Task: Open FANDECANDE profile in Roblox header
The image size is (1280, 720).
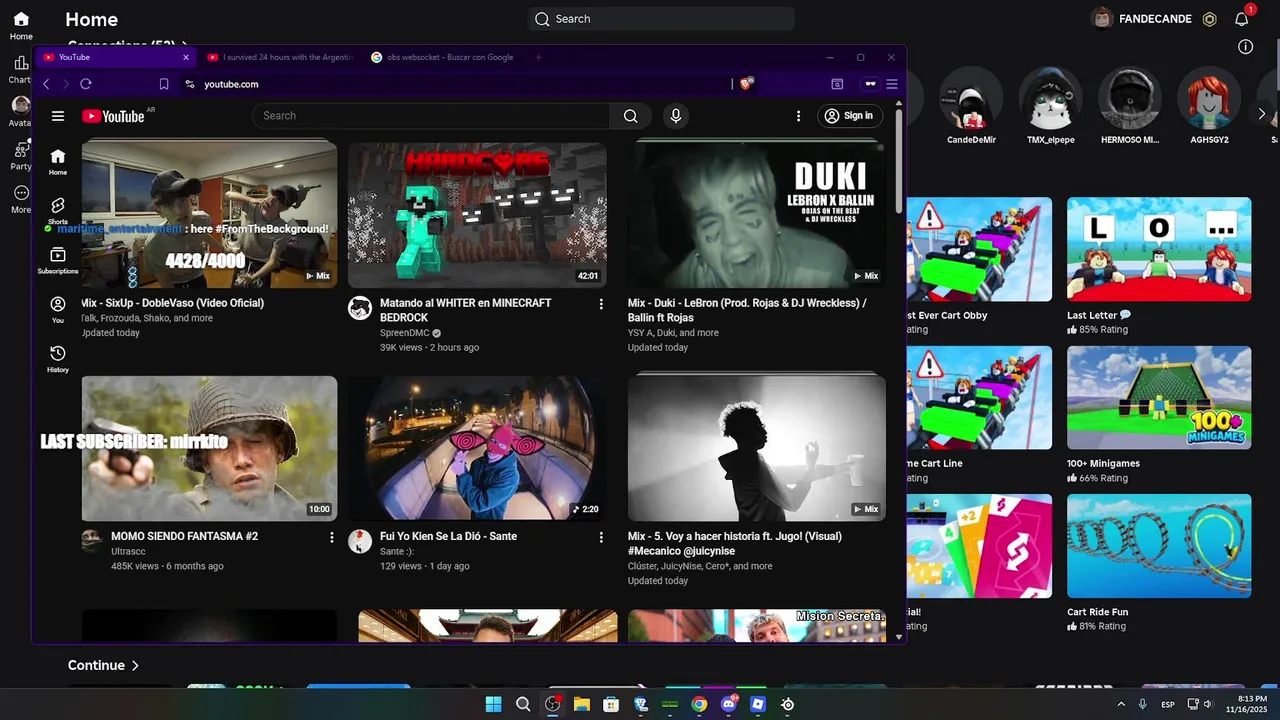Action: pos(1143,19)
